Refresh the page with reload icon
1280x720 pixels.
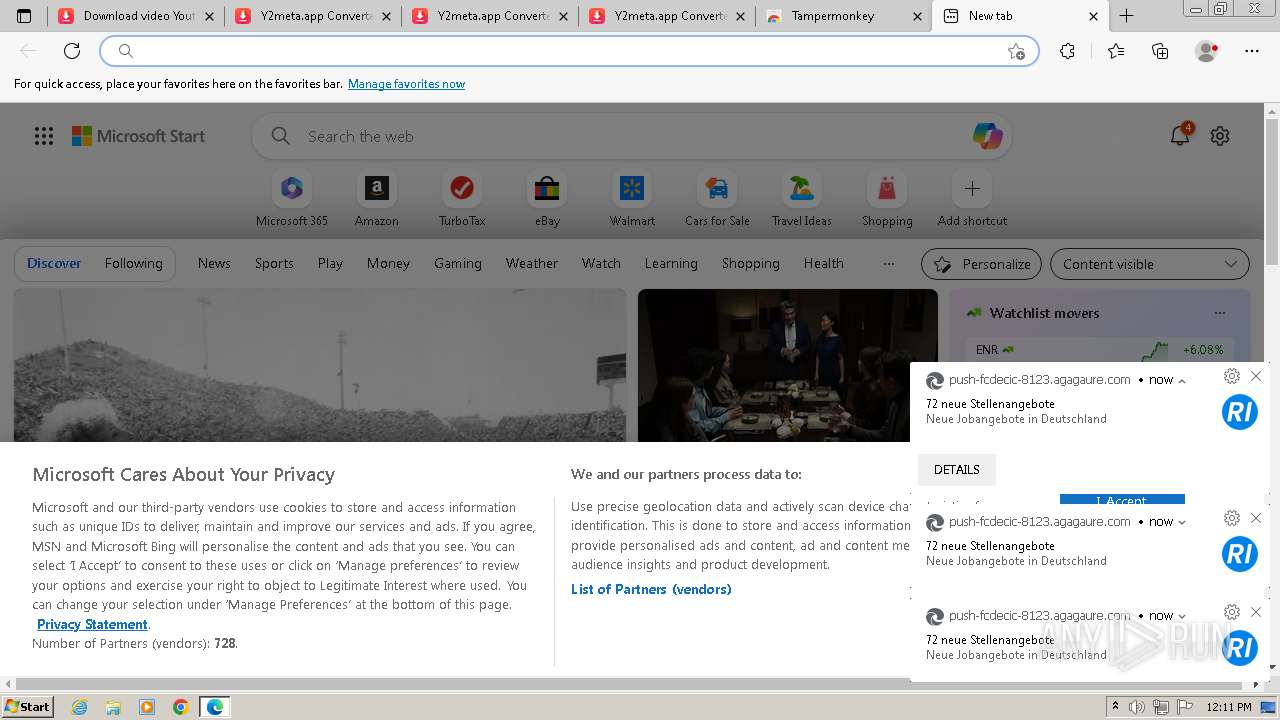72,51
